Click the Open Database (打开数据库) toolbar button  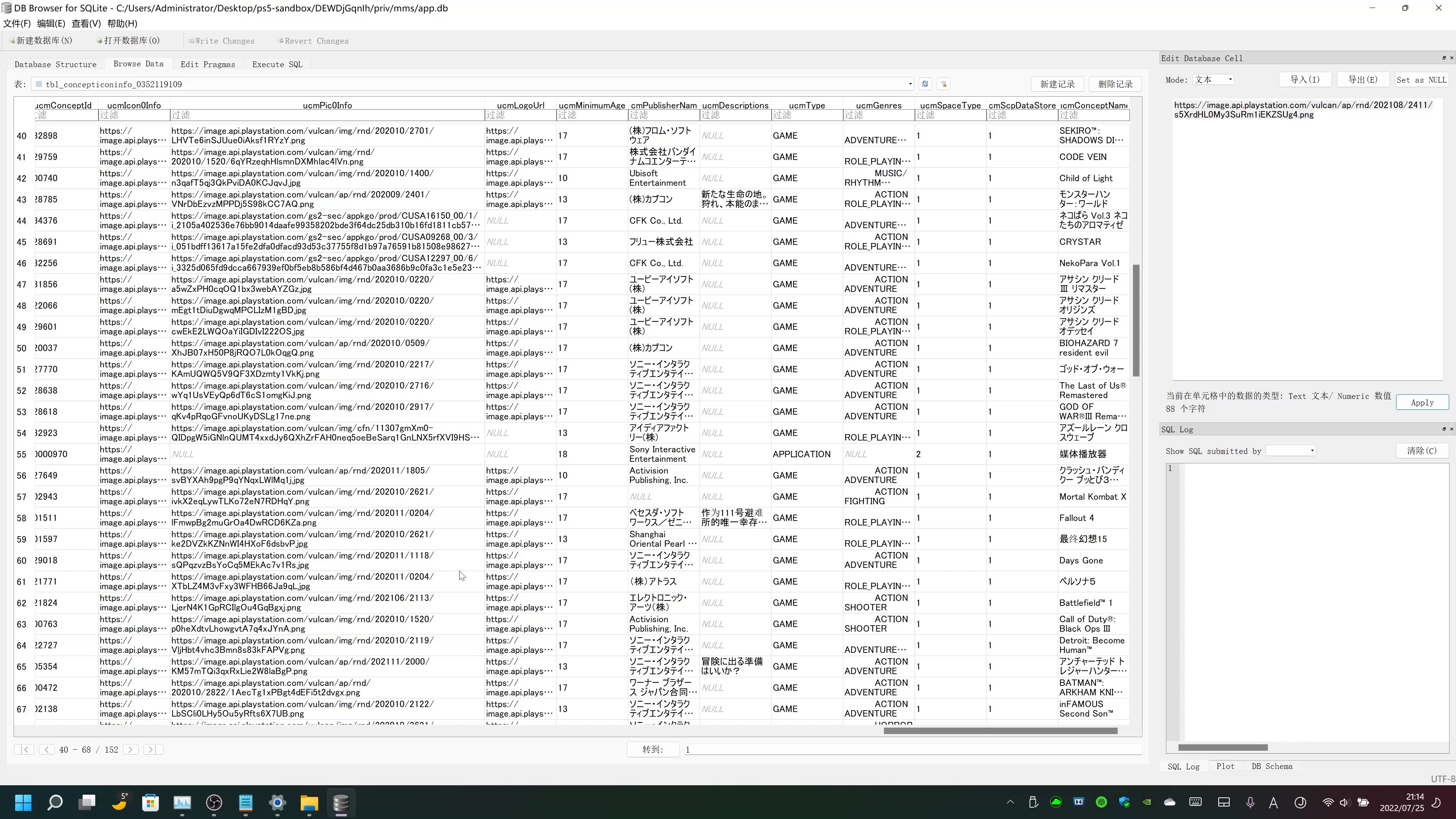point(128,41)
